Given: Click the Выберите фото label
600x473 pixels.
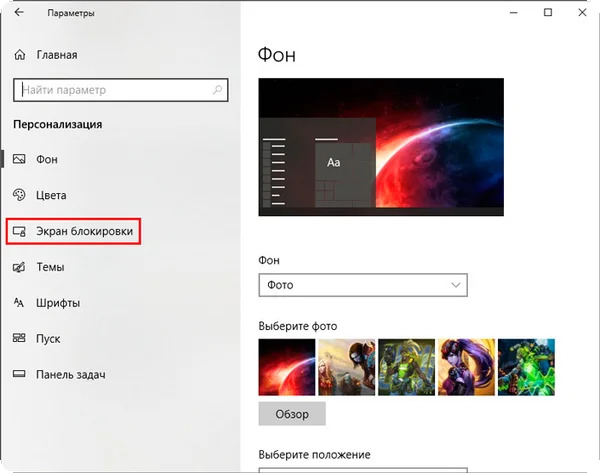Looking at the screenshot, I should [298, 326].
